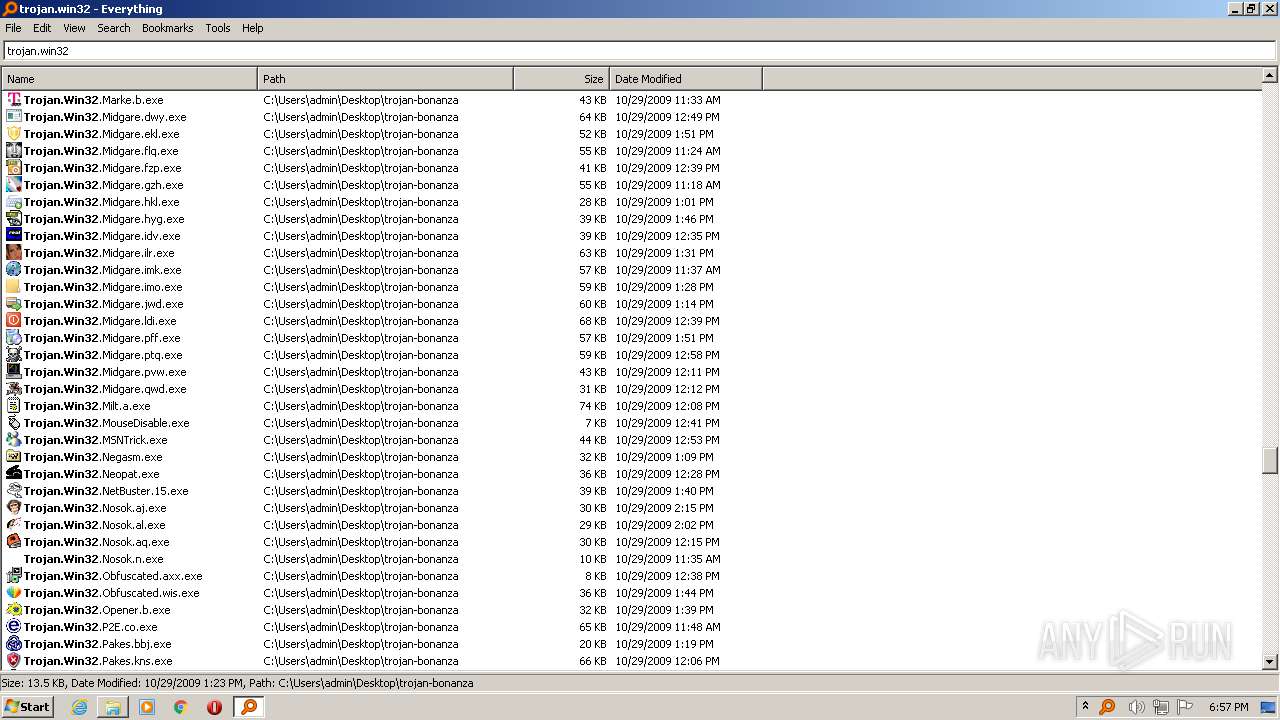The image size is (1280, 720).
Task: Click the face icon of Trojan.Win32.Nosok.aj.exe
Action: pyautogui.click(x=14, y=508)
